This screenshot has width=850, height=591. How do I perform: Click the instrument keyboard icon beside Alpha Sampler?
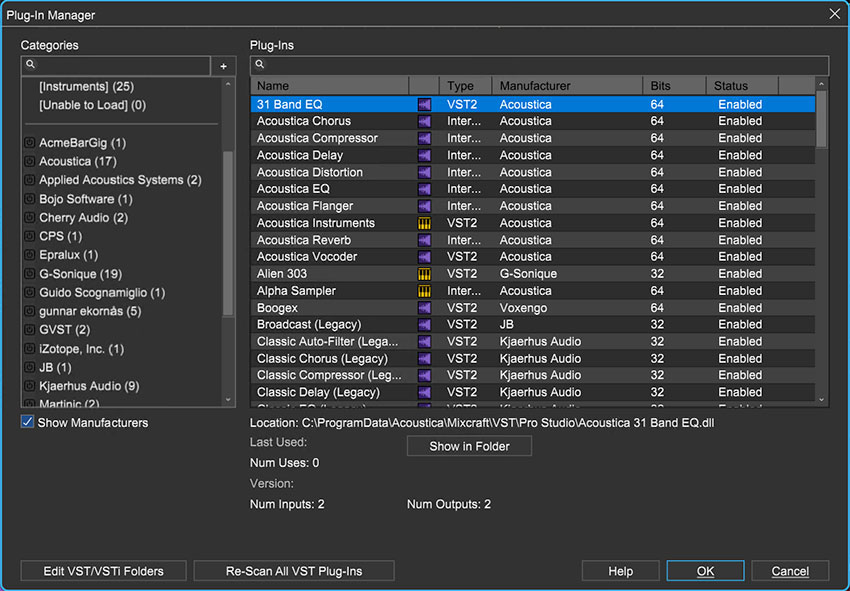coord(424,291)
